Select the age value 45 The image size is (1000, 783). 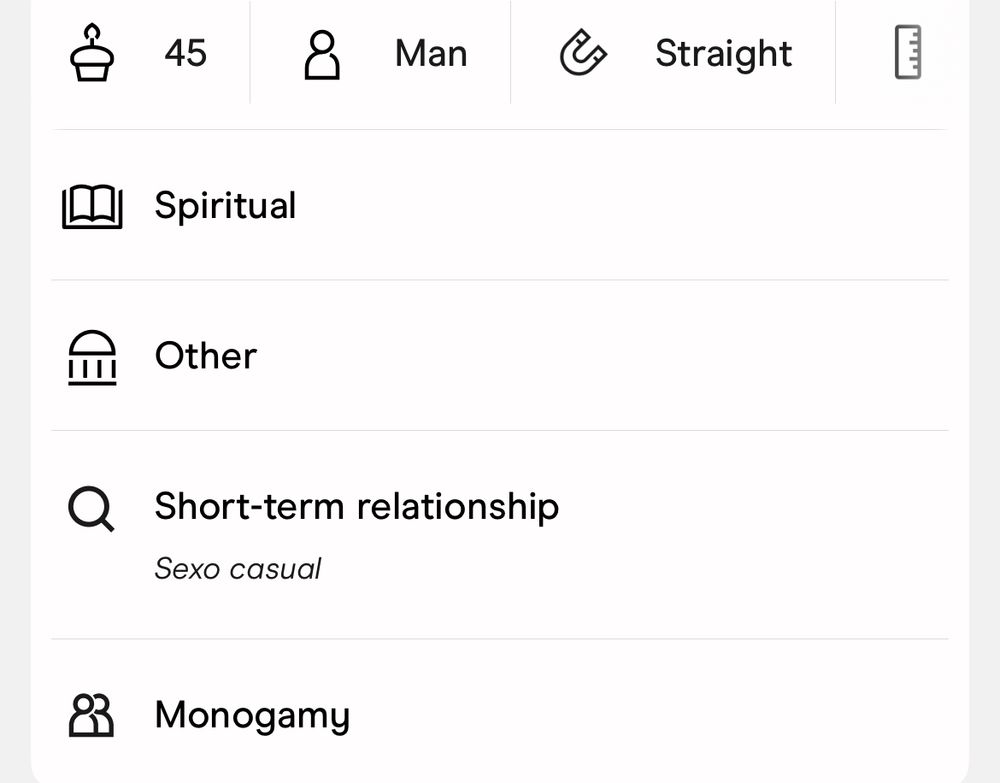[186, 53]
